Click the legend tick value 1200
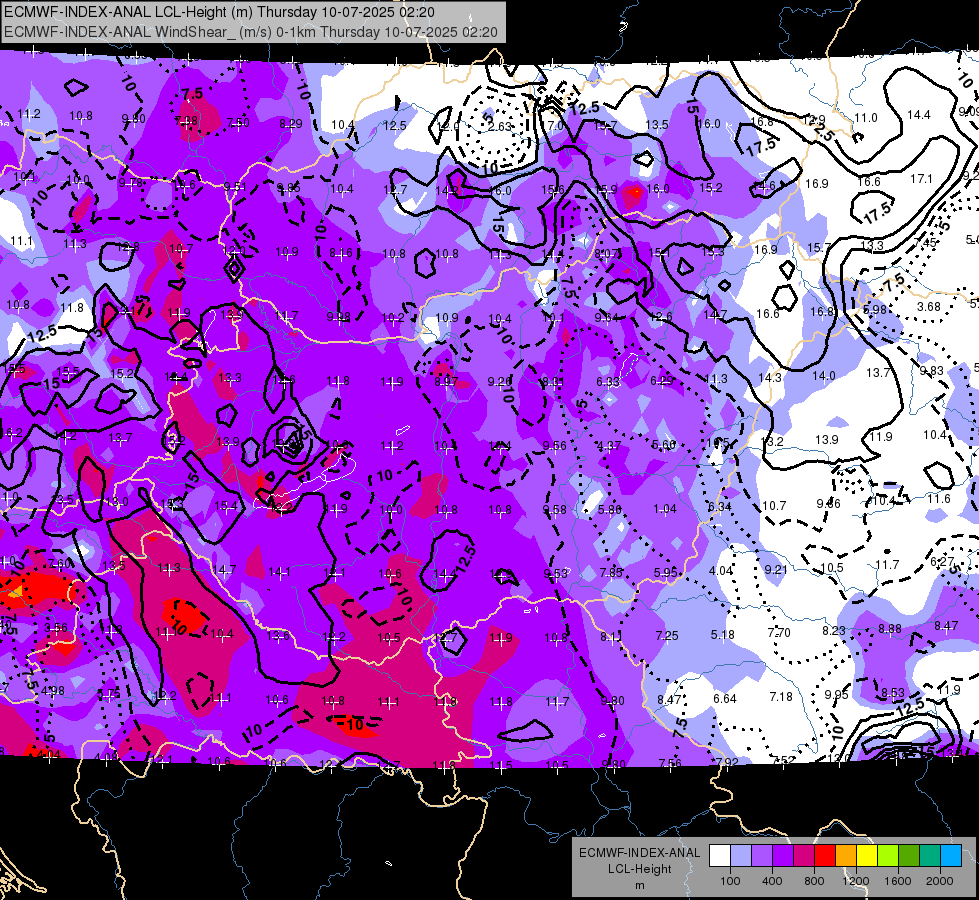 tap(855, 881)
